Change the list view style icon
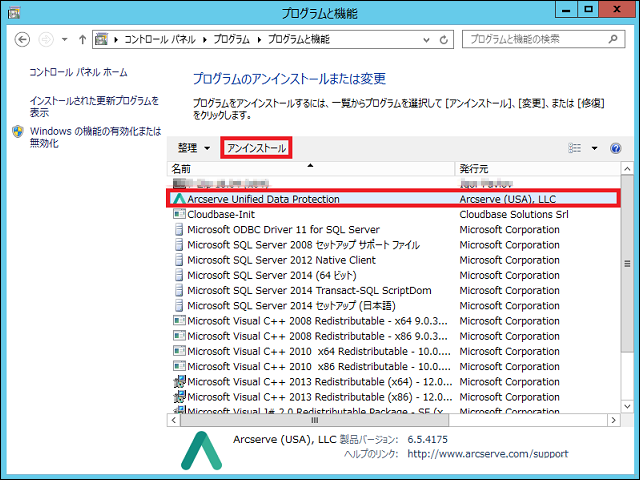Screen dimensions: 640x480 [x=575, y=148]
